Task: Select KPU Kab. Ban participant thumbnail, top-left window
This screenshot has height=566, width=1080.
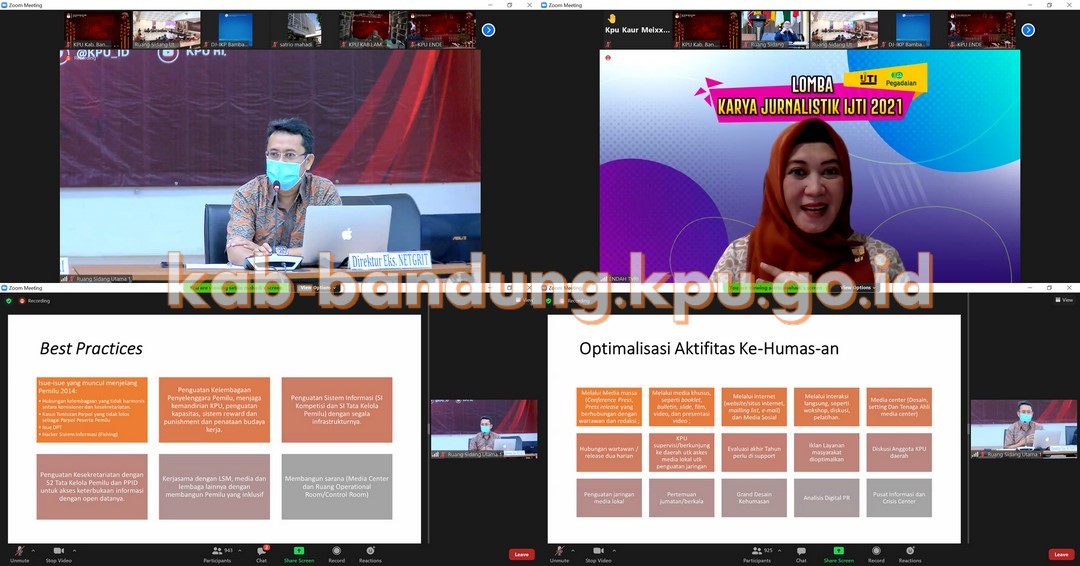Action: pos(98,30)
